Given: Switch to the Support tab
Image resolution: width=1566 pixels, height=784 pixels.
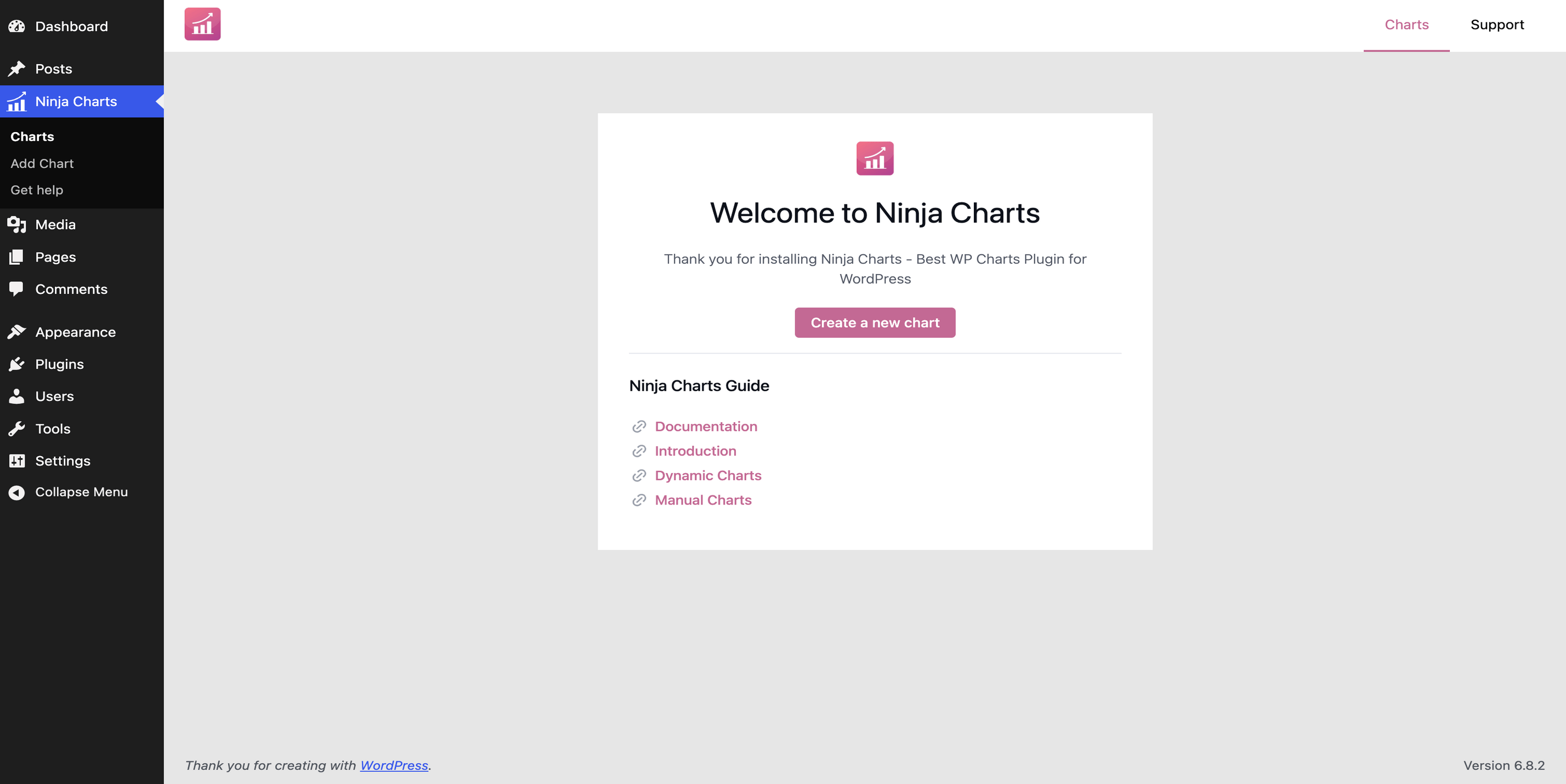Looking at the screenshot, I should [1497, 25].
